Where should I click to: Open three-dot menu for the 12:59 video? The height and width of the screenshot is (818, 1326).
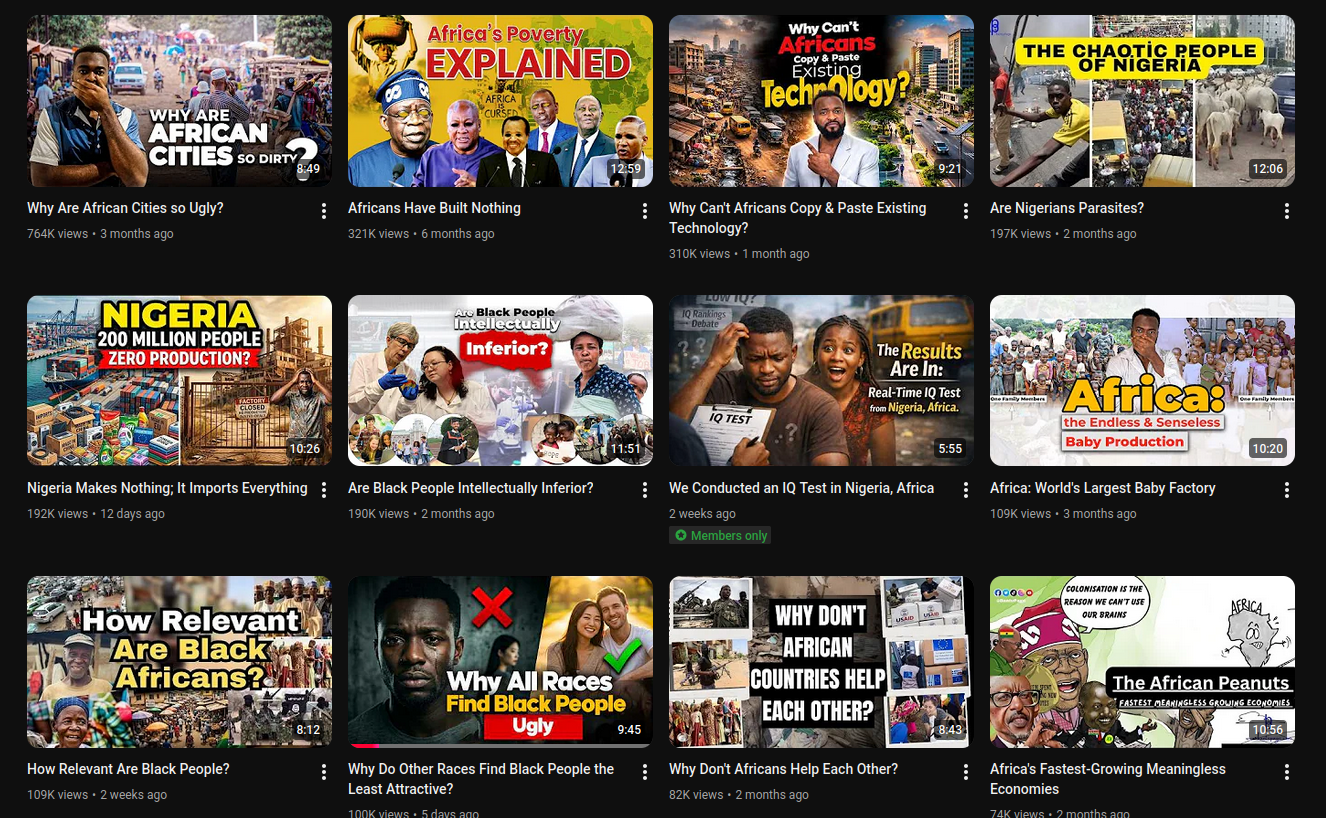(x=645, y=211)
